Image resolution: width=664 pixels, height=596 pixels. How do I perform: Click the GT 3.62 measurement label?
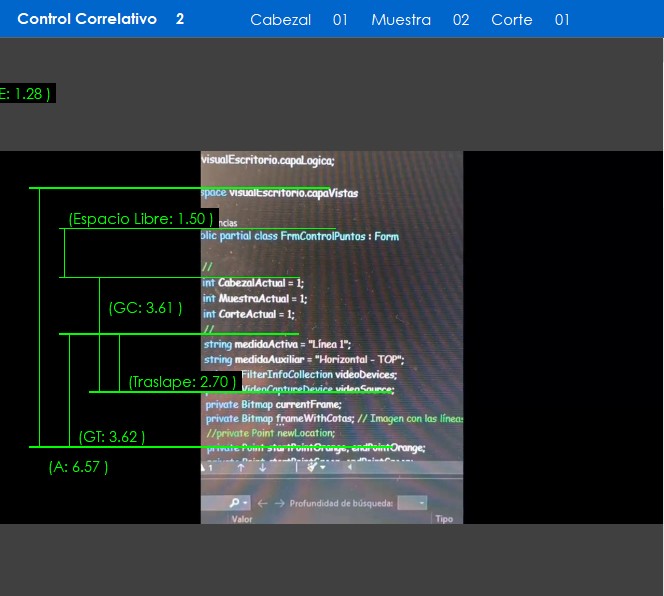click(x=111, y=436)
